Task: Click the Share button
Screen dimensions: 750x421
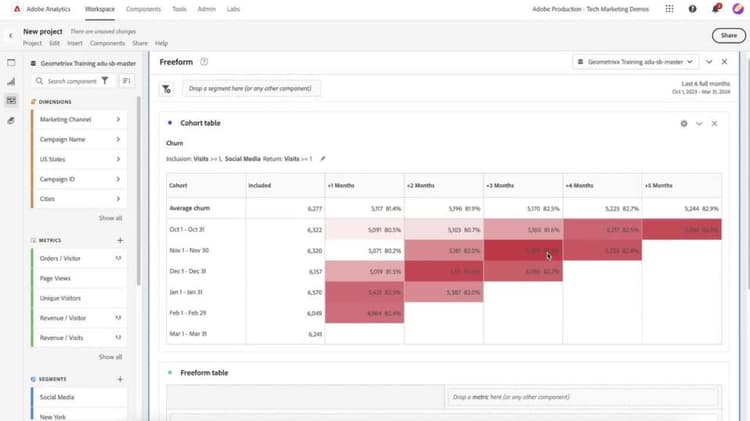Action: point(728,35)
